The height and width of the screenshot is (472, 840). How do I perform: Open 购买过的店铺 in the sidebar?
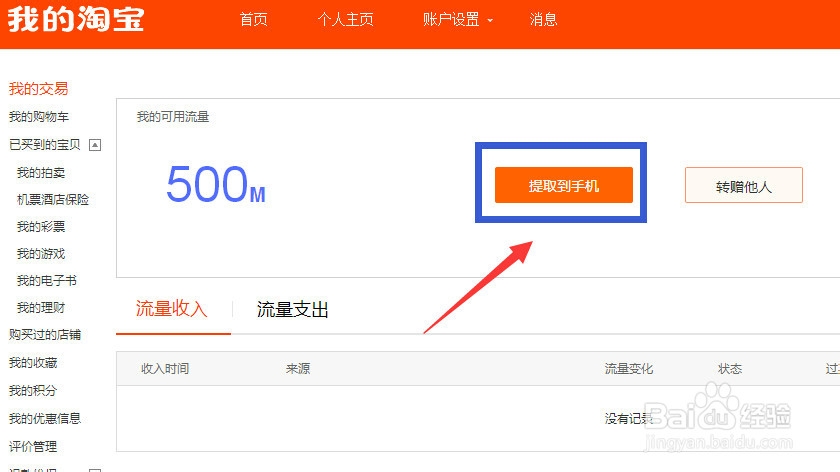[44, 335]
